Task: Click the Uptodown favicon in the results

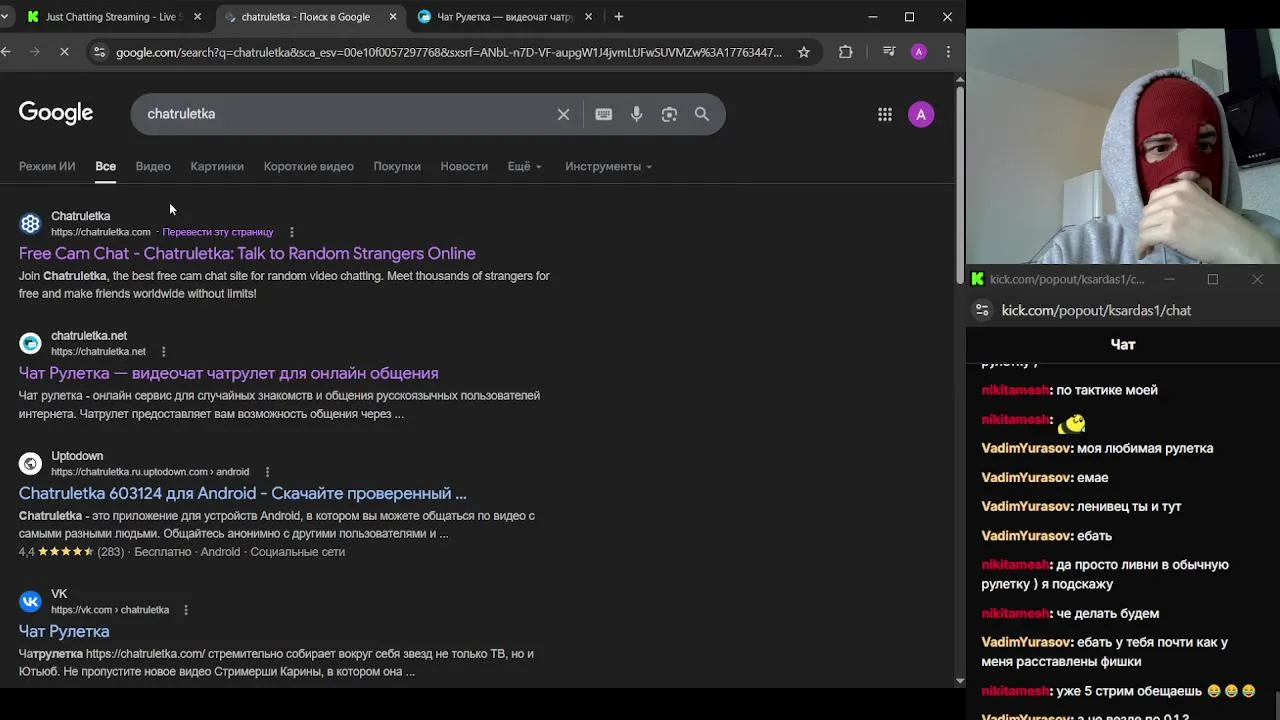Action: pos(30,463)
